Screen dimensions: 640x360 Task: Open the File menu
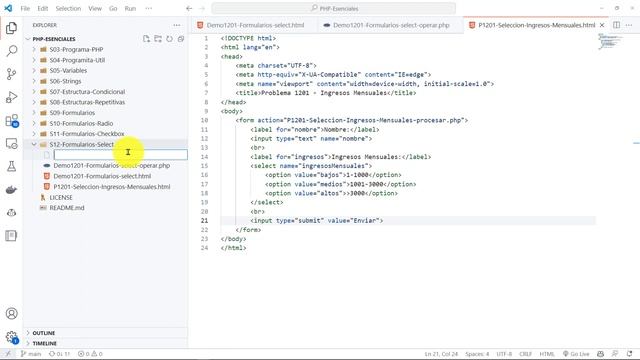click(x=25, y=8)
